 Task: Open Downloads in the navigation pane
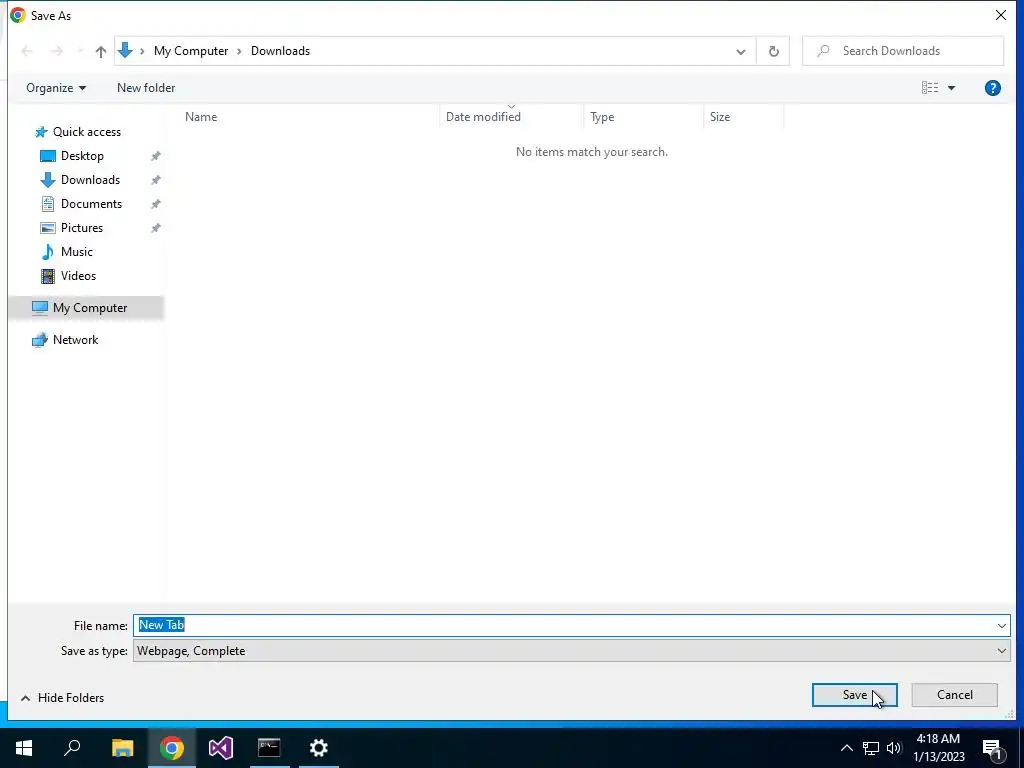click(x=90, y=180)
